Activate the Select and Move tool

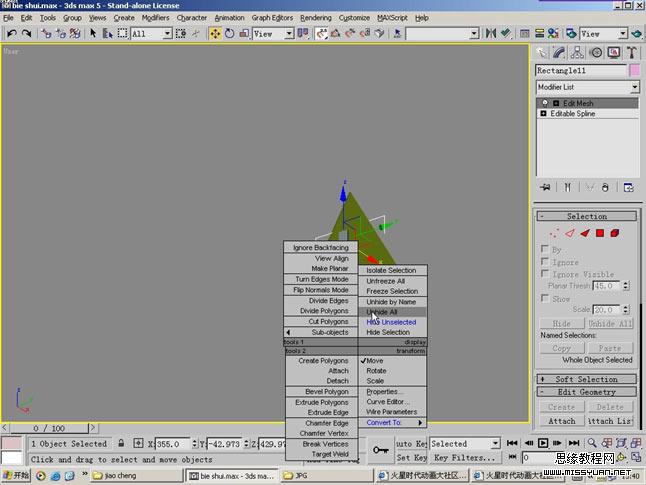(215, 33)
